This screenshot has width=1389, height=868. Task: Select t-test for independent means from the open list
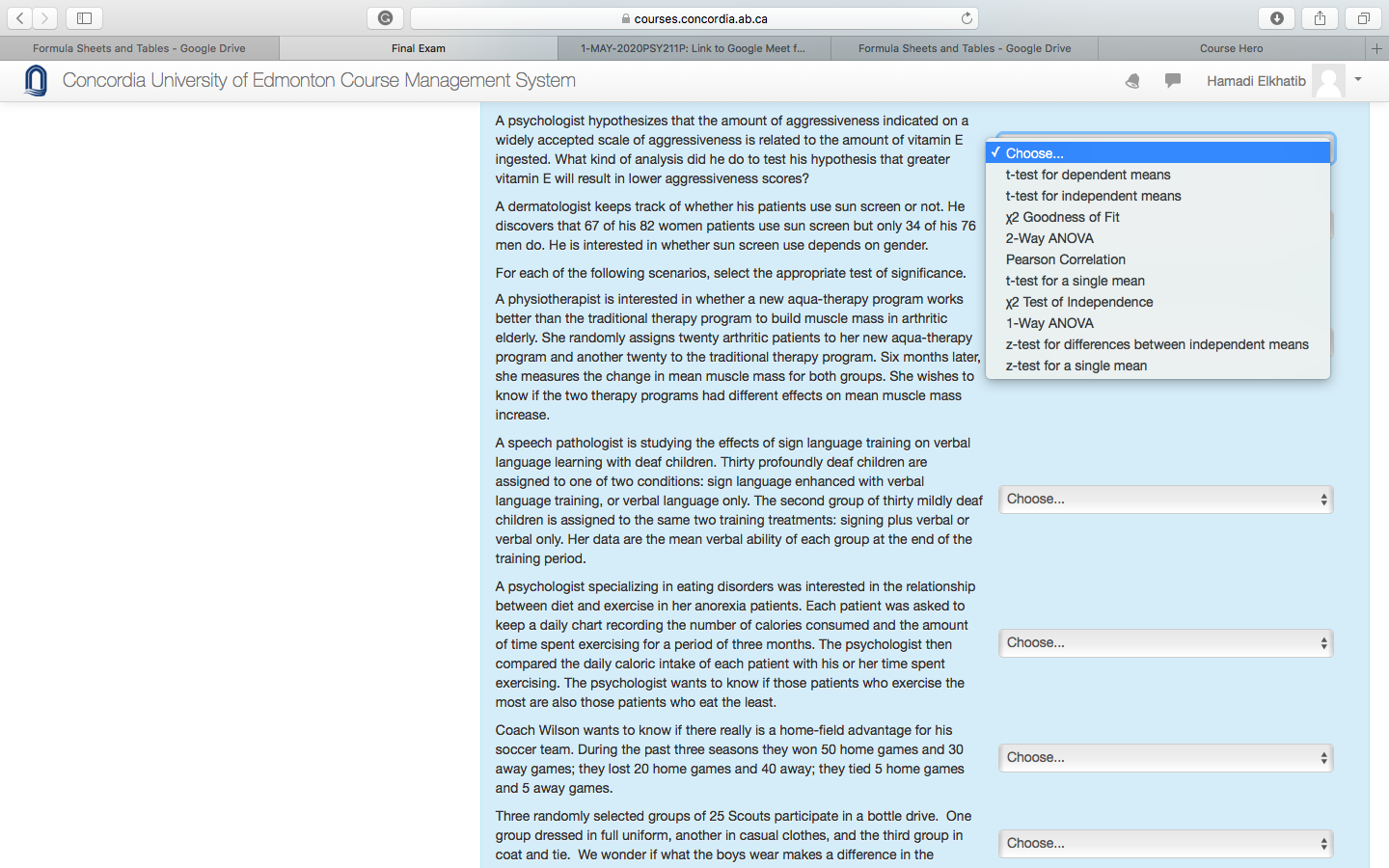coord(1093,196)
